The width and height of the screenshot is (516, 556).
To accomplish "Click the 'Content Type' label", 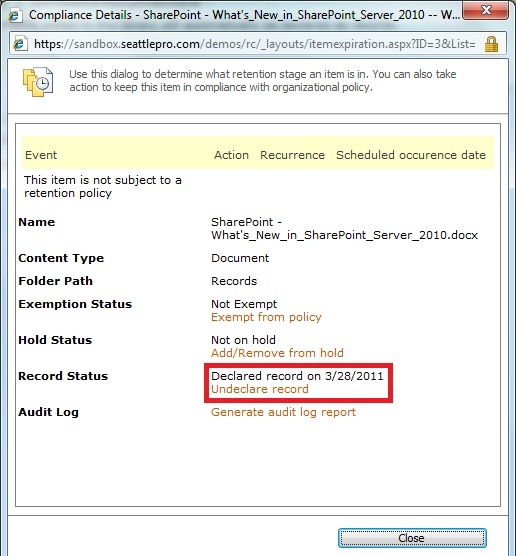I will coord(61,258).
